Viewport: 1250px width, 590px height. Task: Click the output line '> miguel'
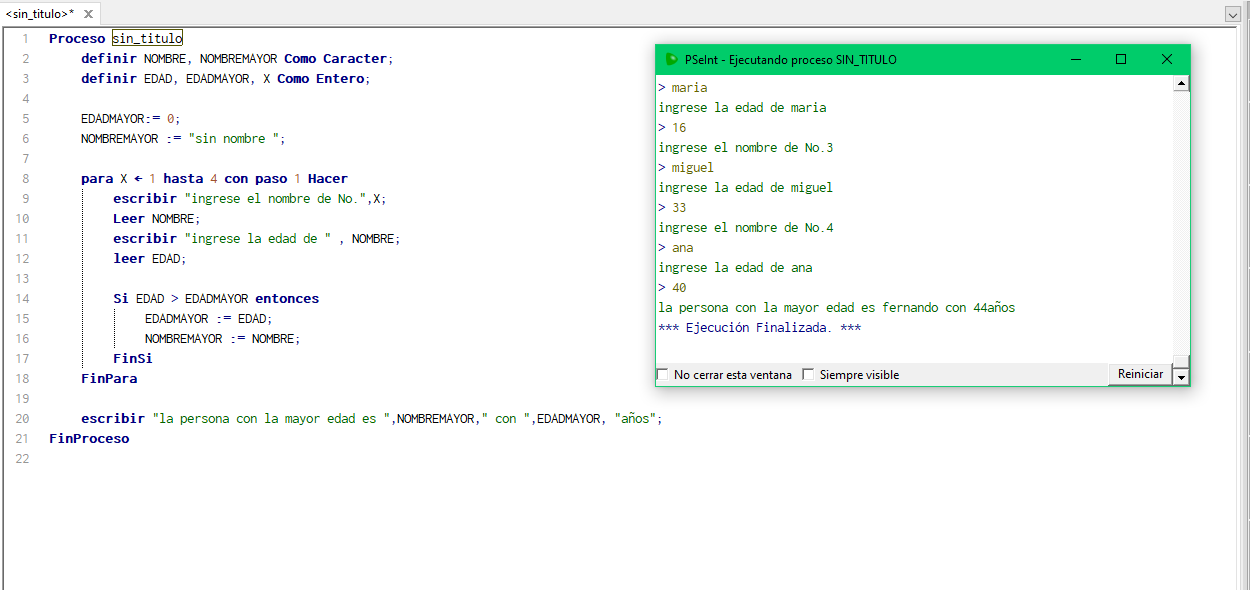(x=686, y=167)
